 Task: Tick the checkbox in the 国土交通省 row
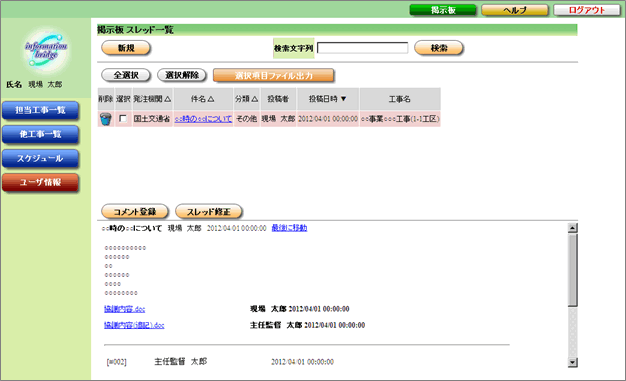click(x=123, y=118)
